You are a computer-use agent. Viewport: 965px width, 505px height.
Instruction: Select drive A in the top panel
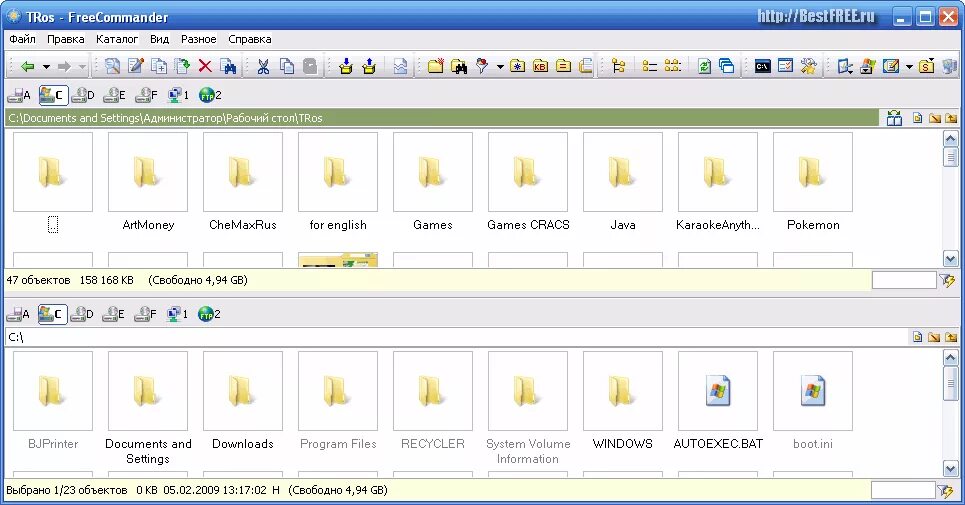coord(19,95)
